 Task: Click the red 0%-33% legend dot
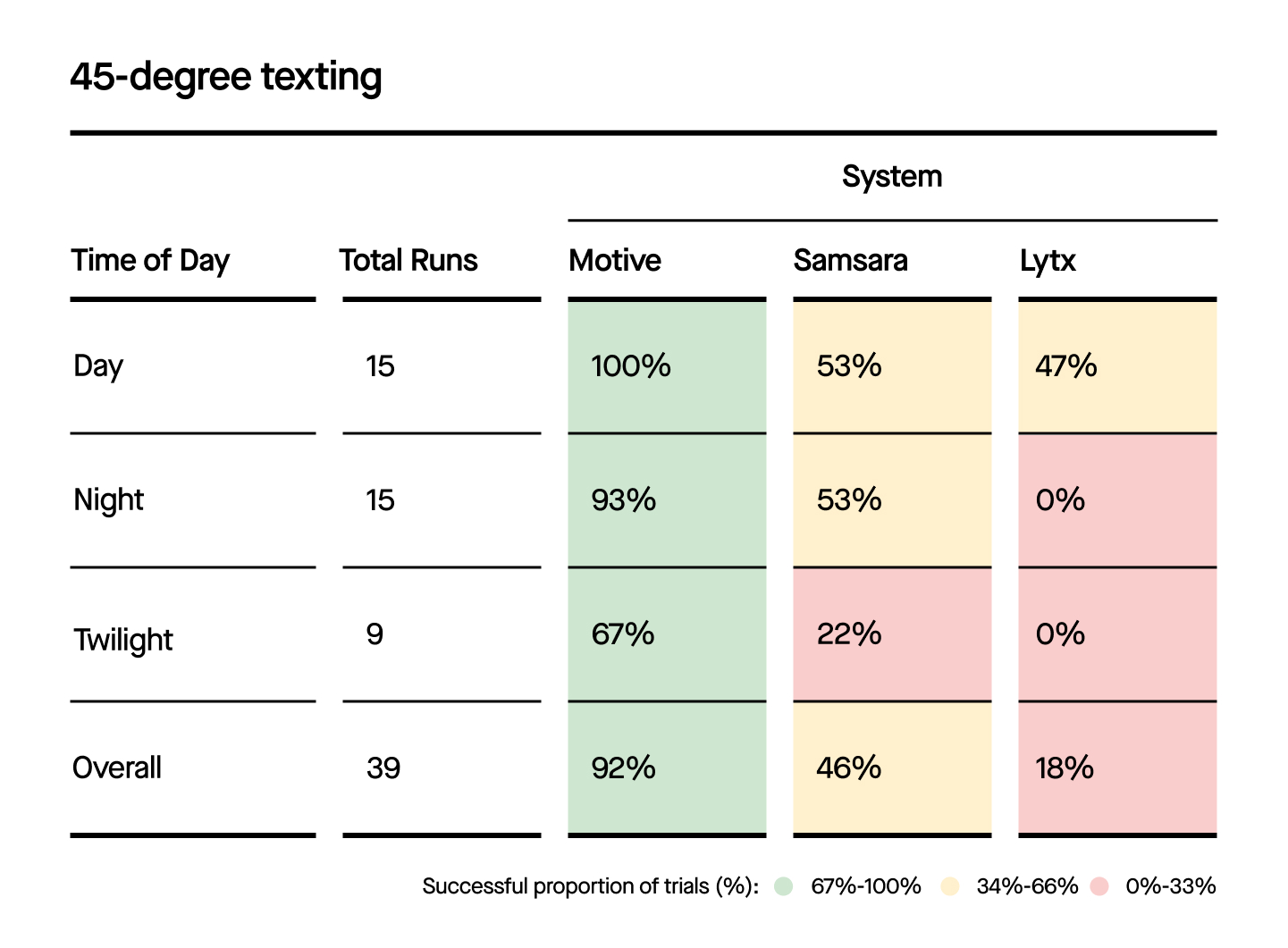[x=1100, y=886]
